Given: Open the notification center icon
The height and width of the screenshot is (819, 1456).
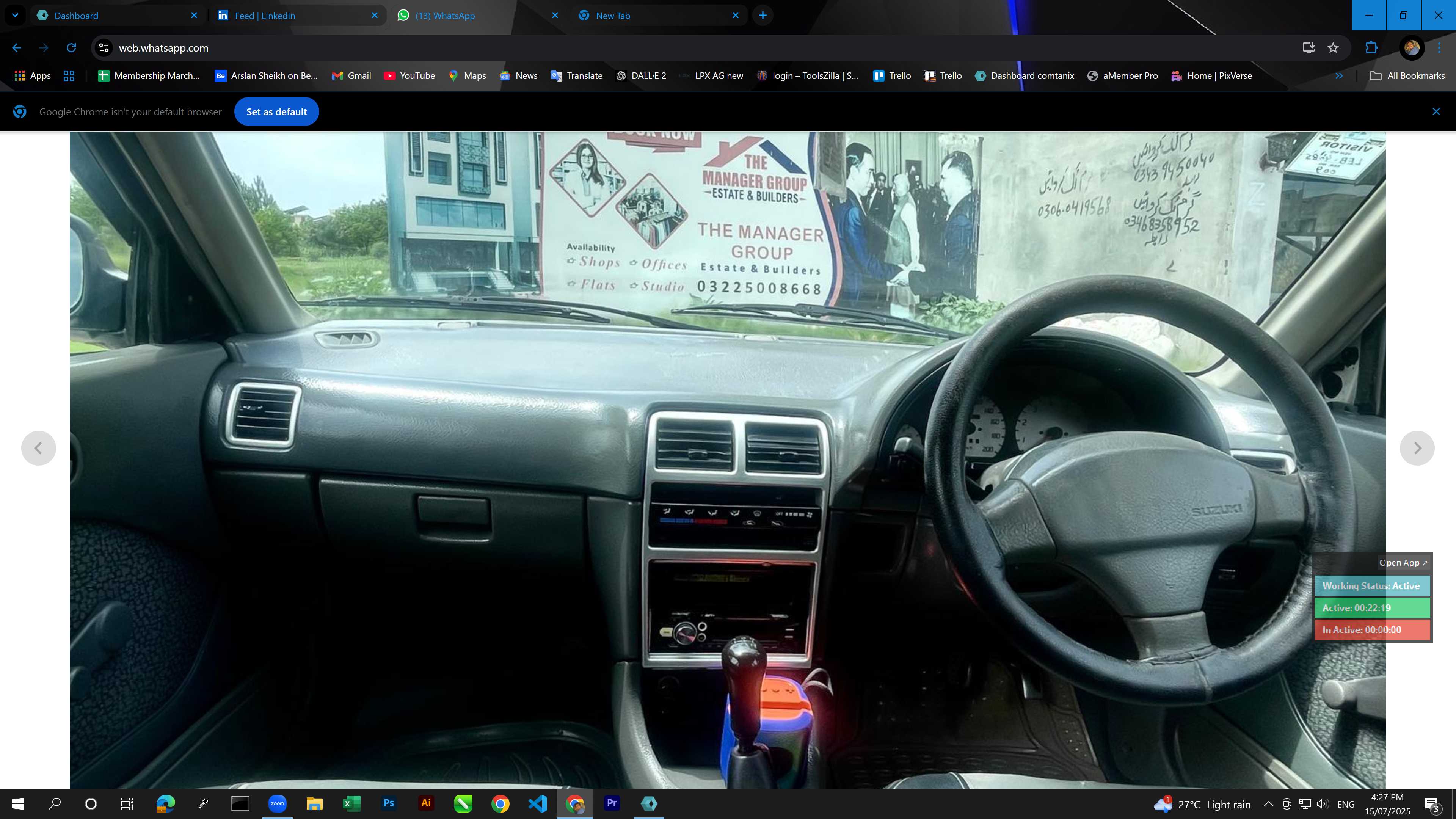Looking at the screenshot, I should tap(1433, 804).
